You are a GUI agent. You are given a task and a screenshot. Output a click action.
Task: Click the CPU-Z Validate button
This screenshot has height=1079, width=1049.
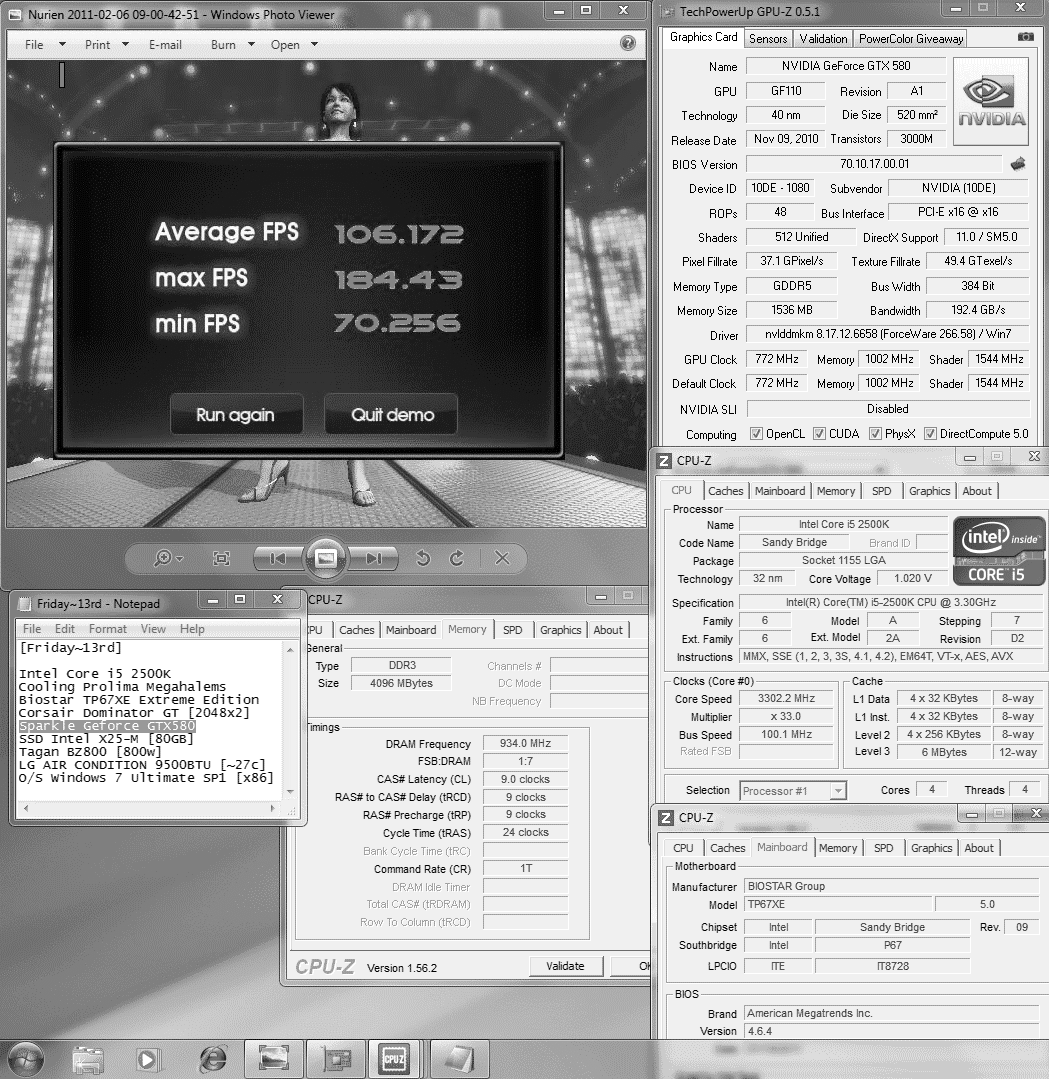tap(566, 966)
